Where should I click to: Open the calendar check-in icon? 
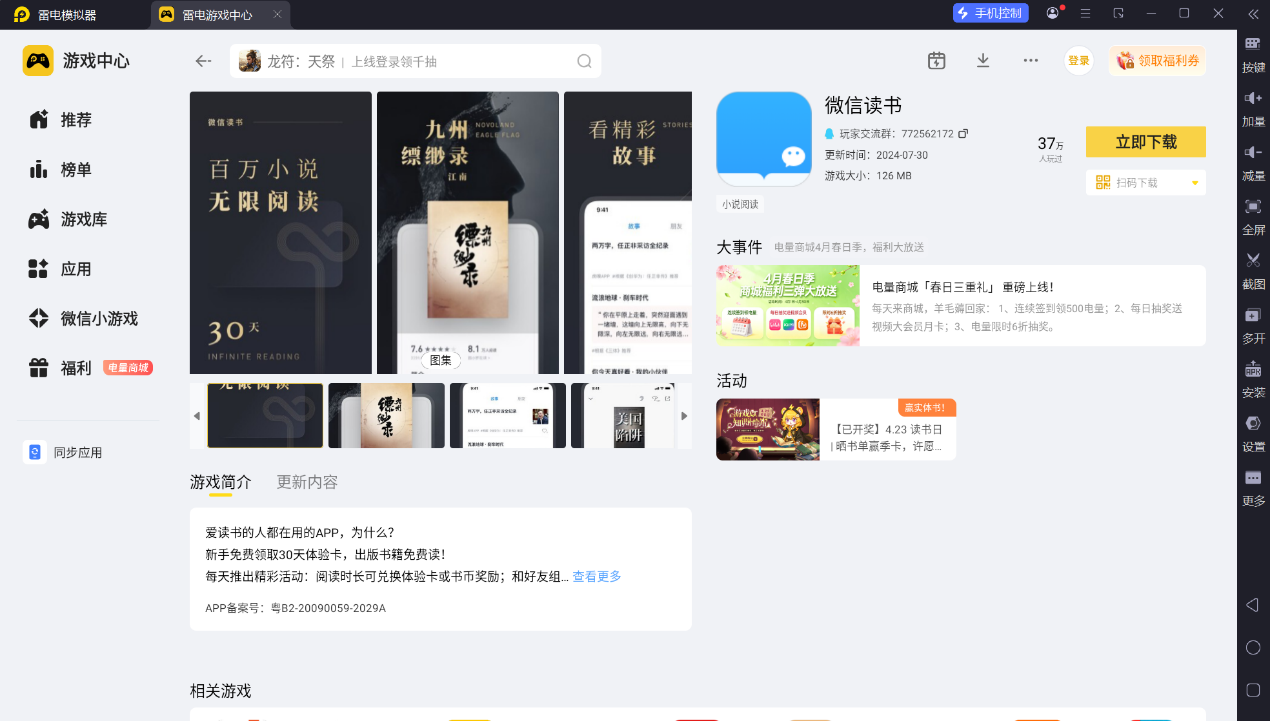(936, 61)
